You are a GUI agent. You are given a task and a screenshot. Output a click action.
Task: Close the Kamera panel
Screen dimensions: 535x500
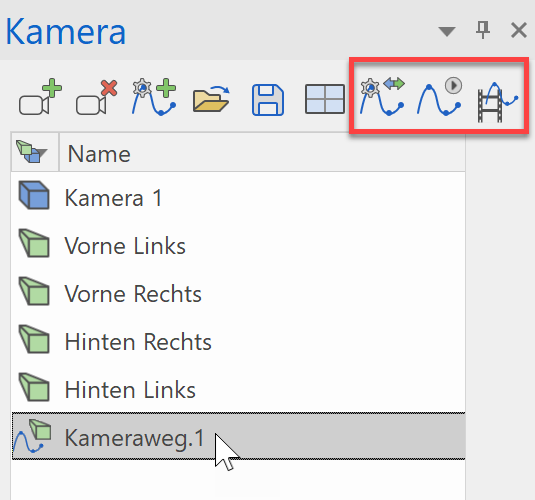tap(519, 30)
